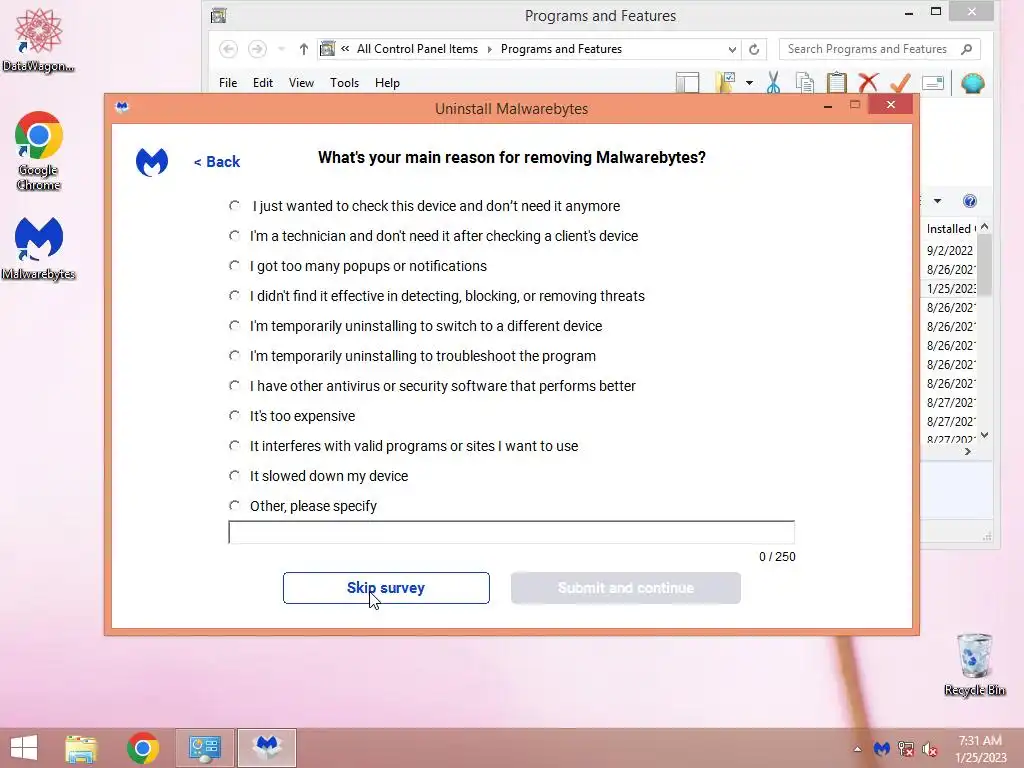
Task: Click the blue shell toolbar icon
Action: tap(972, 83)
